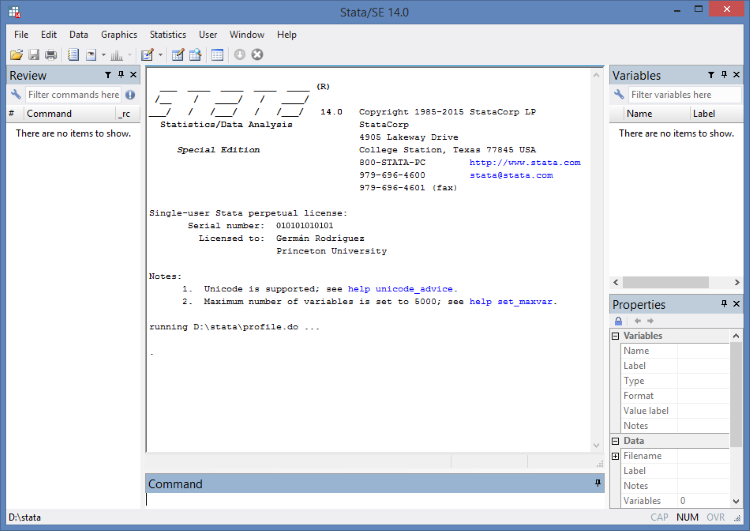Open the Log begin/close notebook icon
The width and height of the screenshot is (750, 531).
[x=73, y=55]
